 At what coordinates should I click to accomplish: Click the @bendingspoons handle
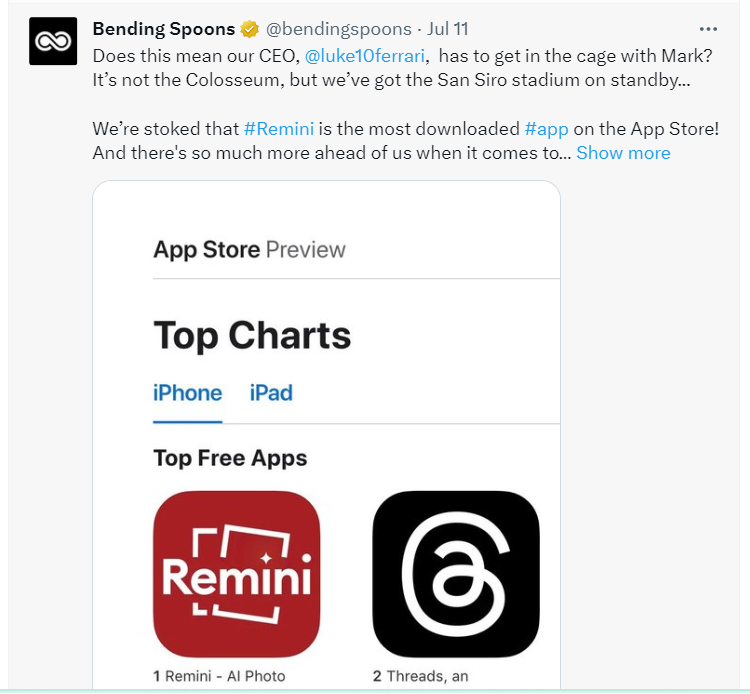click(x=338, y=29)
